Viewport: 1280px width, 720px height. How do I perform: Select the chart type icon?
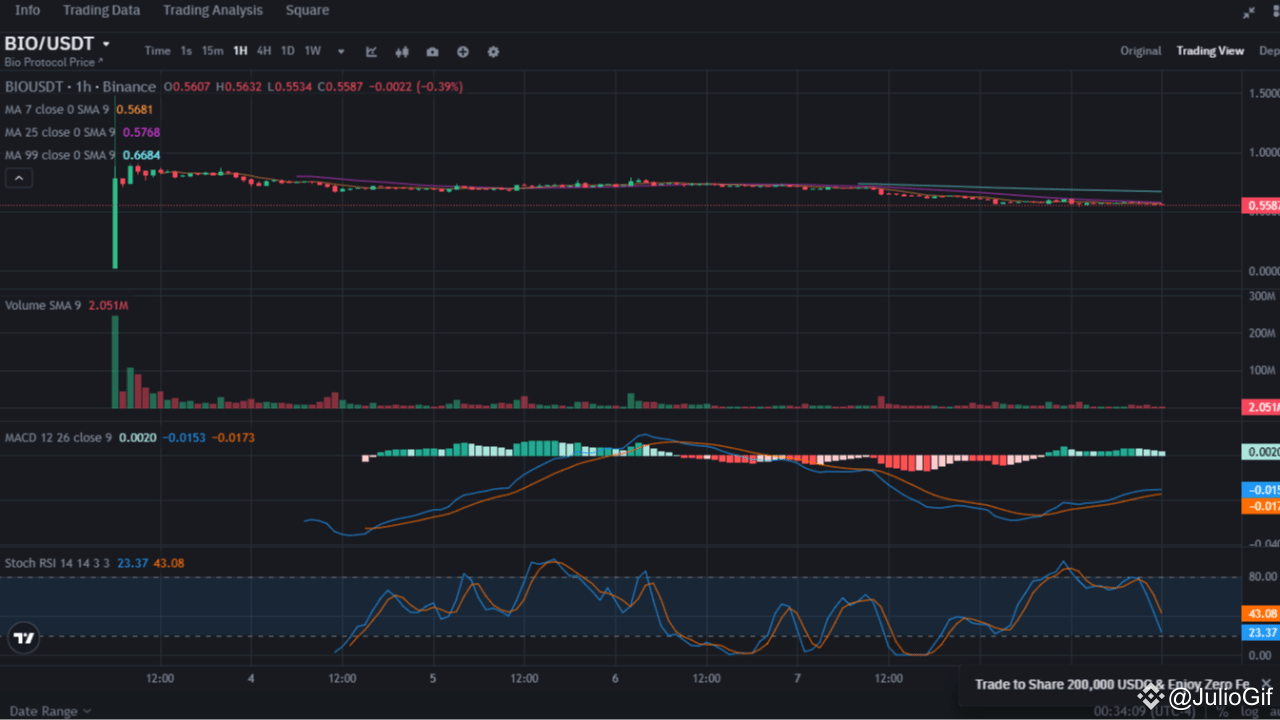(x=370, y=51)
